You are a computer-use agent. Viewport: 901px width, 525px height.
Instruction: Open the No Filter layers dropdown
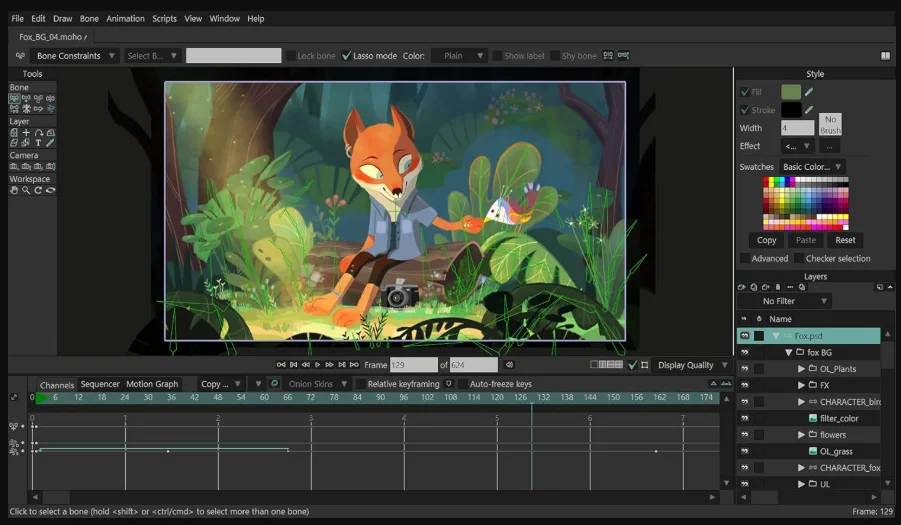[786, 301]
